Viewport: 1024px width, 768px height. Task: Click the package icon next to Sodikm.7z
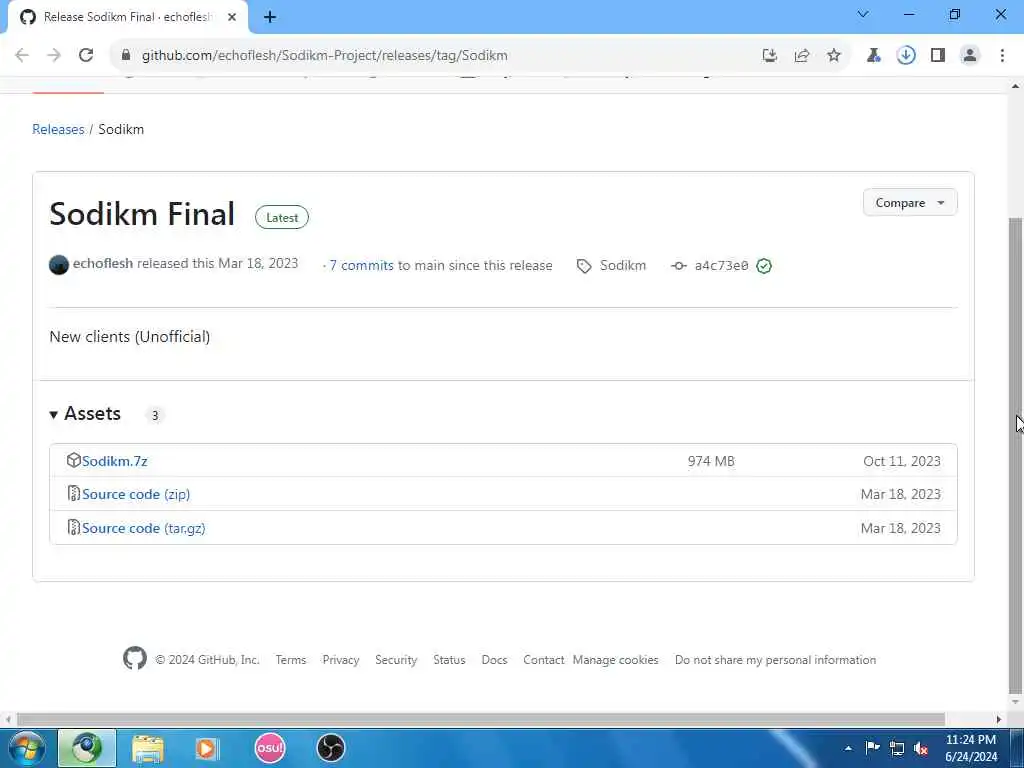74,460
